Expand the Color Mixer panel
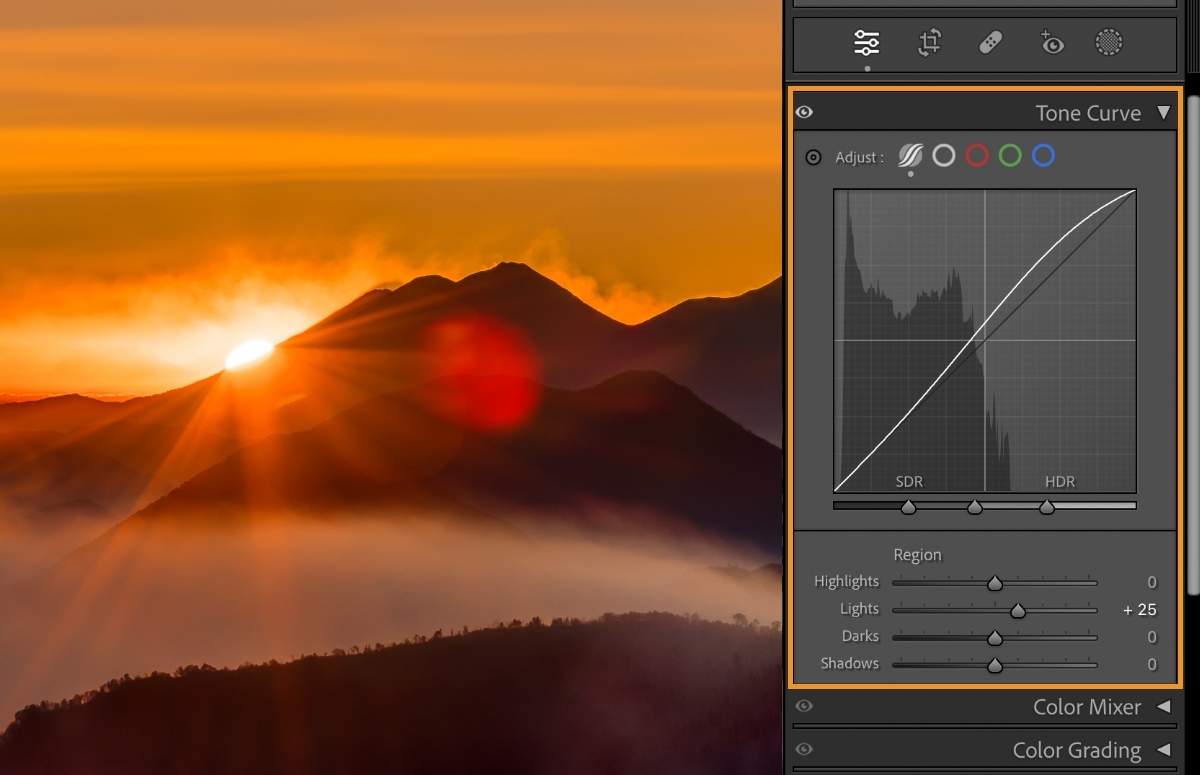The width and height of the screenshot is (1200, 775). (x=1163, y=707)
